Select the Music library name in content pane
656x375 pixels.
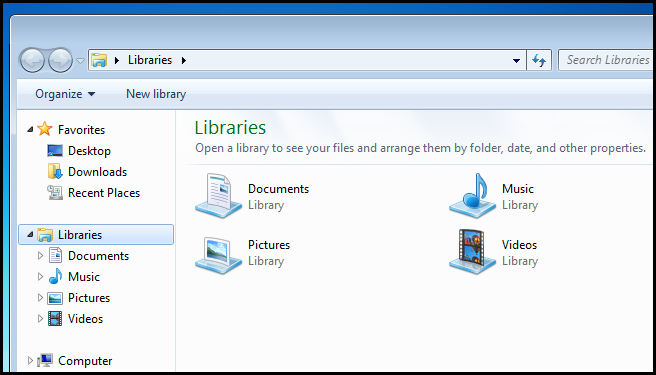pyautogui.click(x=518, y=189)
